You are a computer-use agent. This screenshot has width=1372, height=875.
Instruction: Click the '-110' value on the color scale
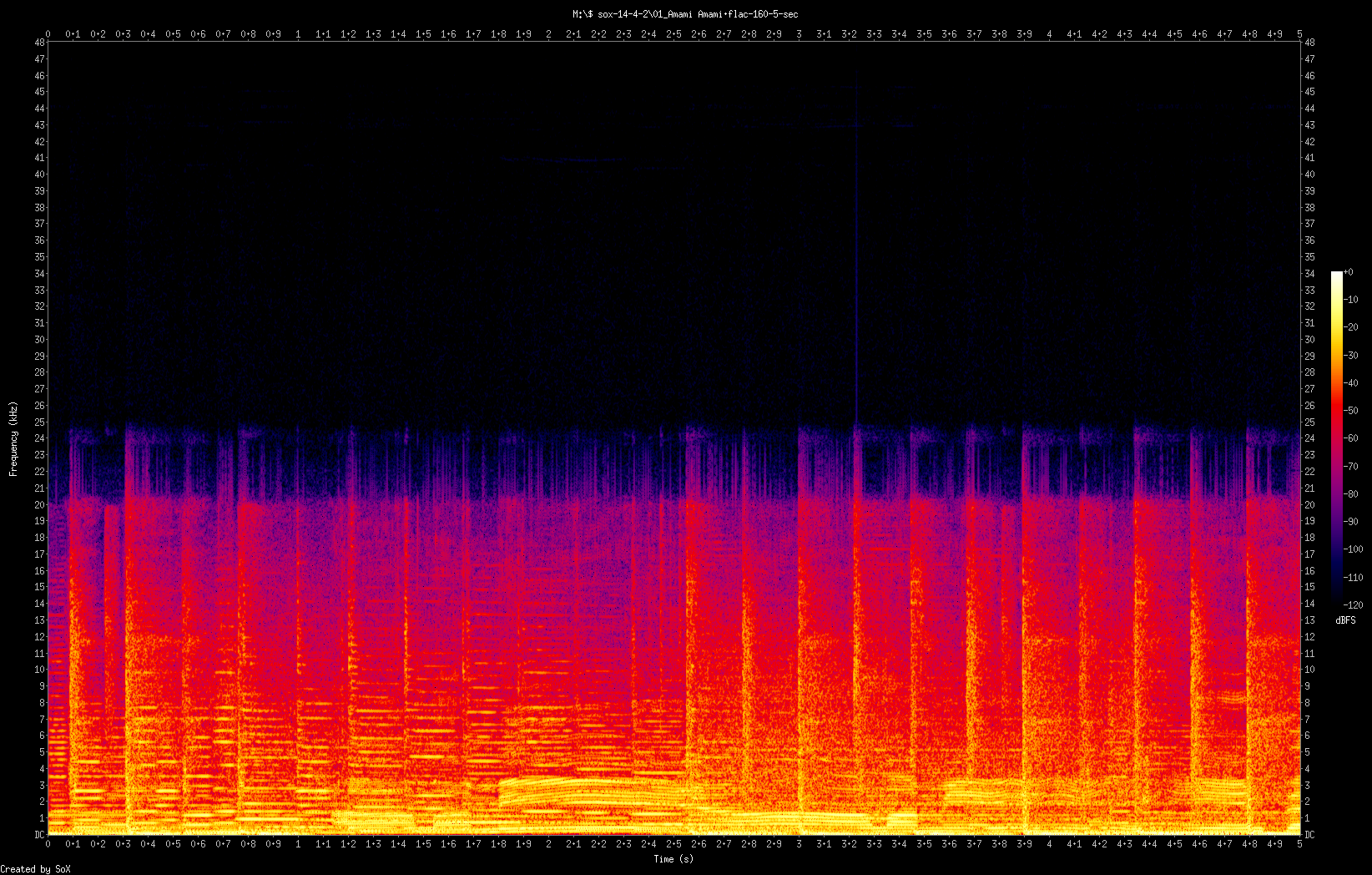point(1354,577)
